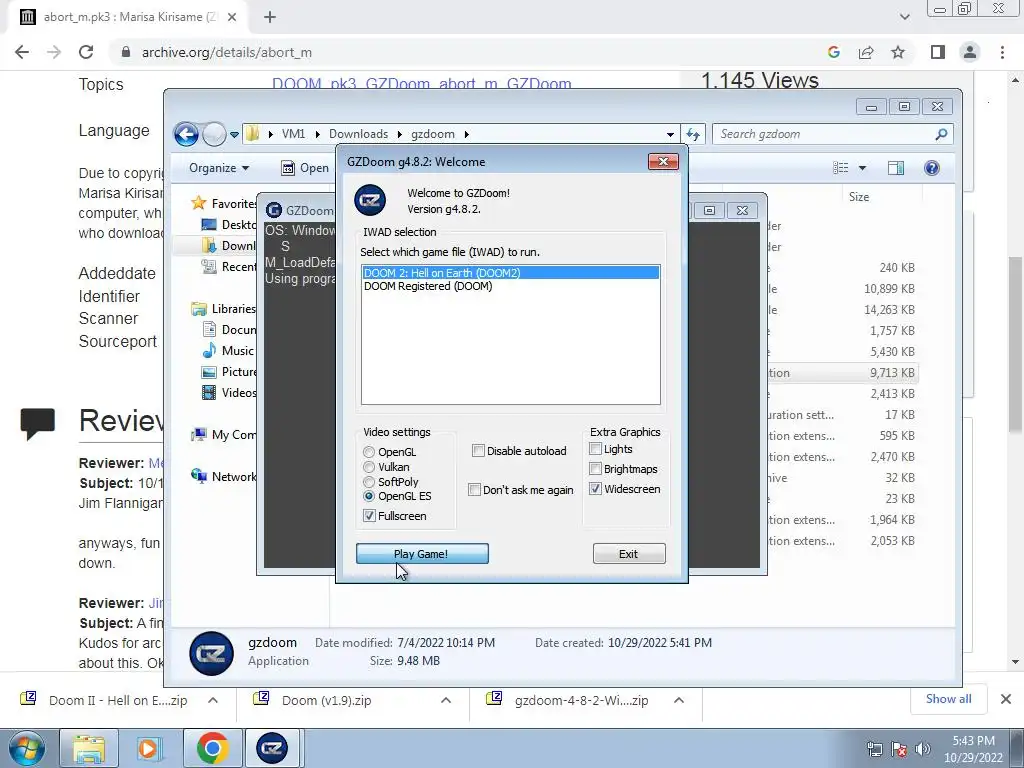Click Chrome profile avatar icon
Viewport: 1024px width, 768px height.
click(970, 52)
